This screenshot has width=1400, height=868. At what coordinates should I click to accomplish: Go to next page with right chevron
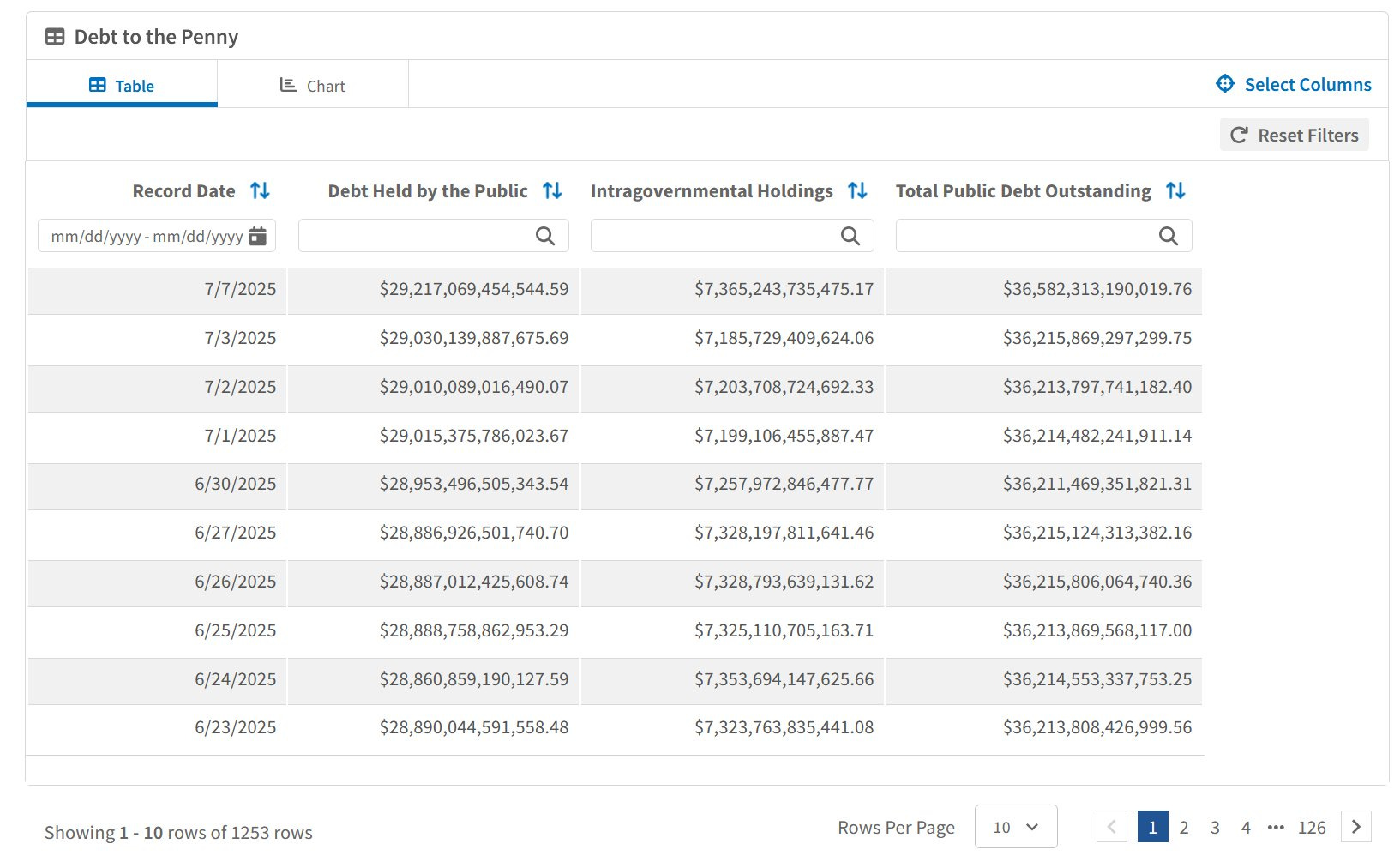1356,827
